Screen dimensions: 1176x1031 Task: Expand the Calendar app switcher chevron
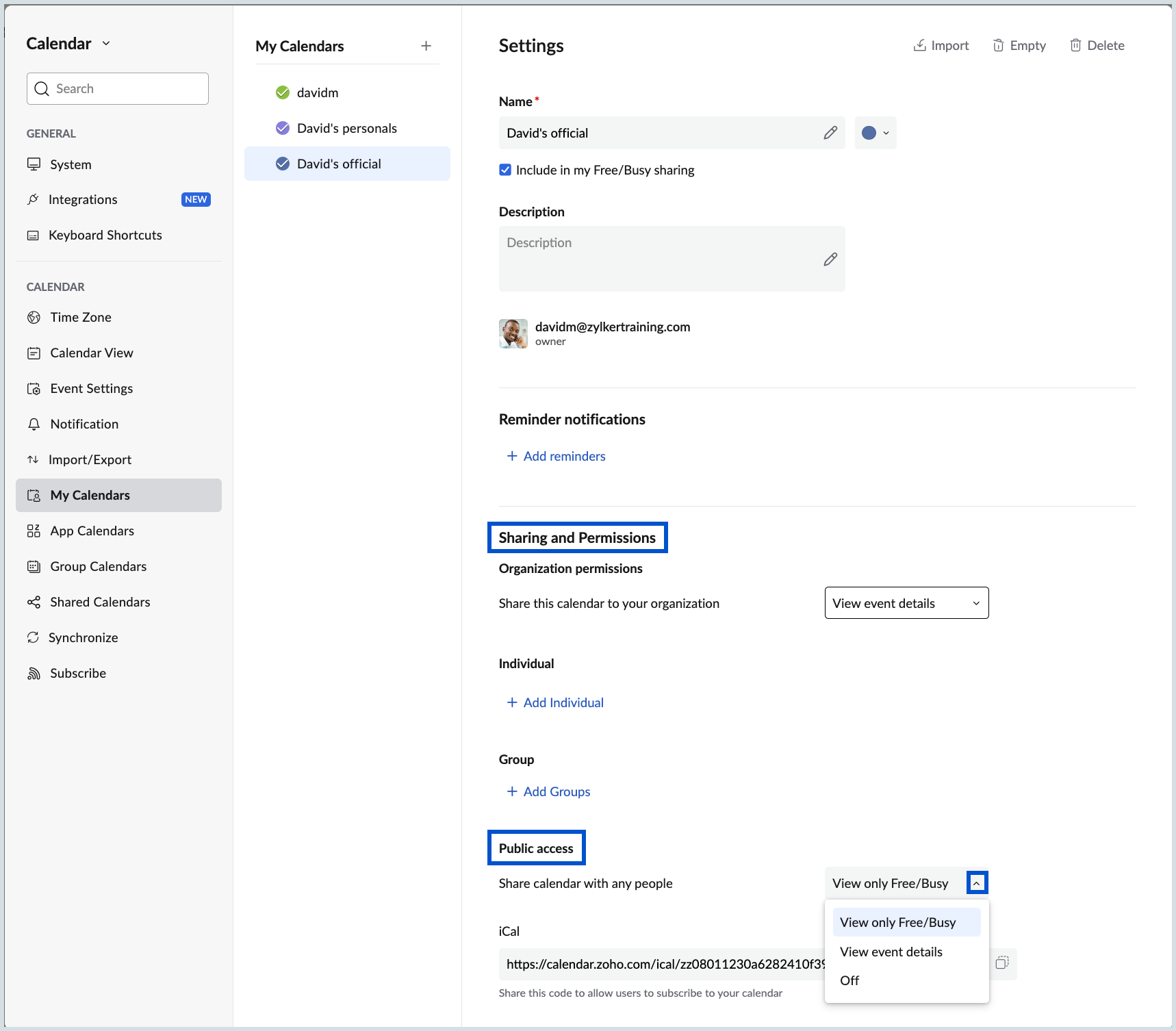pyautogui.click(x=106, y=43)
